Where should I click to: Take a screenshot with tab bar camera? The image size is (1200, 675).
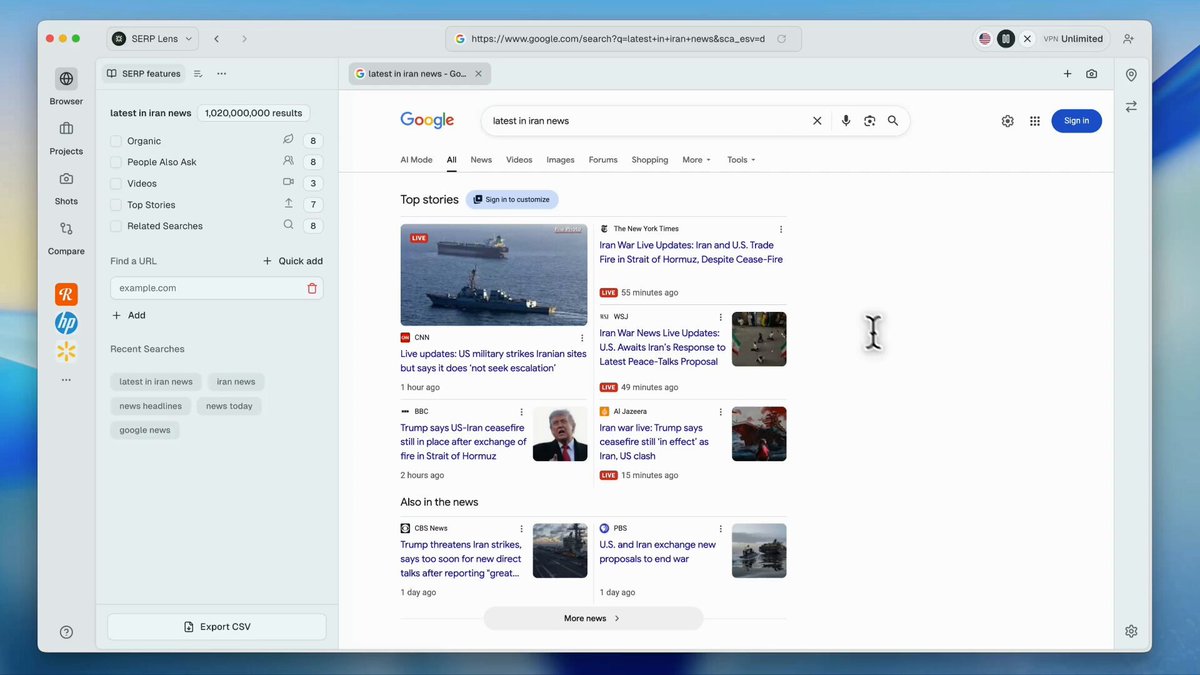pos(1091,74)
